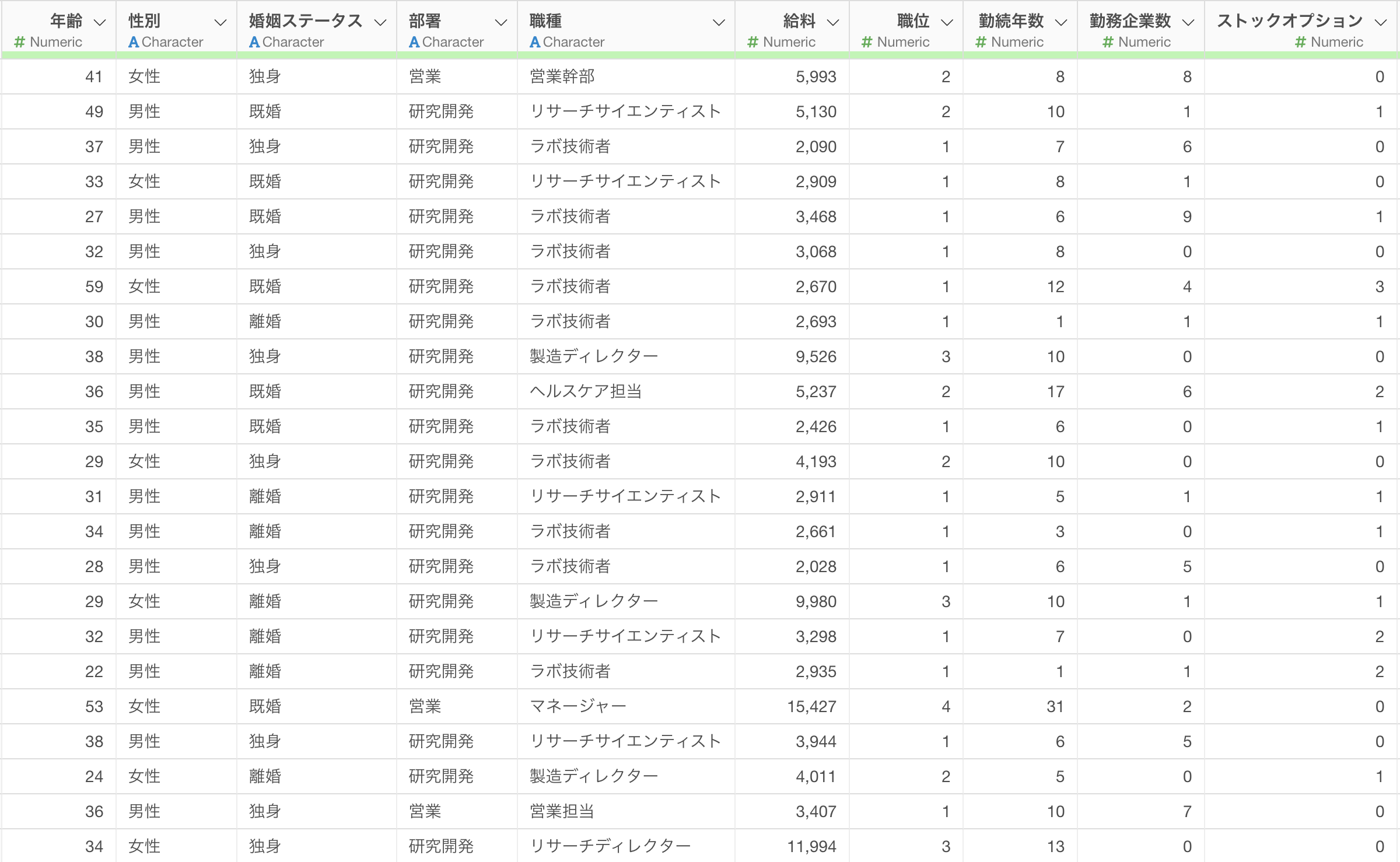
Task: Click the salary cell 9,526
Action: point(792,356)
